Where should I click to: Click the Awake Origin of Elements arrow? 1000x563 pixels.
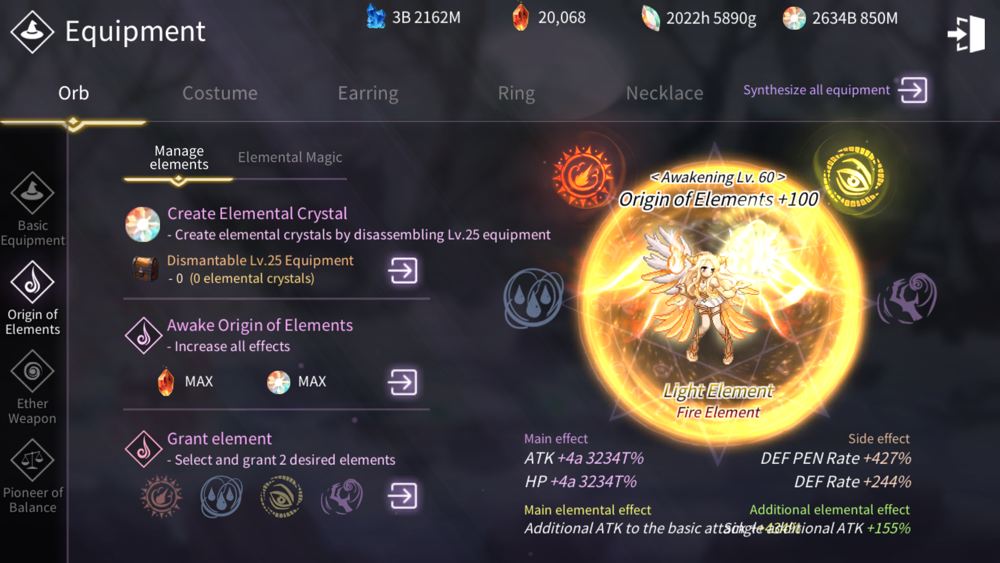coord(403,382)
